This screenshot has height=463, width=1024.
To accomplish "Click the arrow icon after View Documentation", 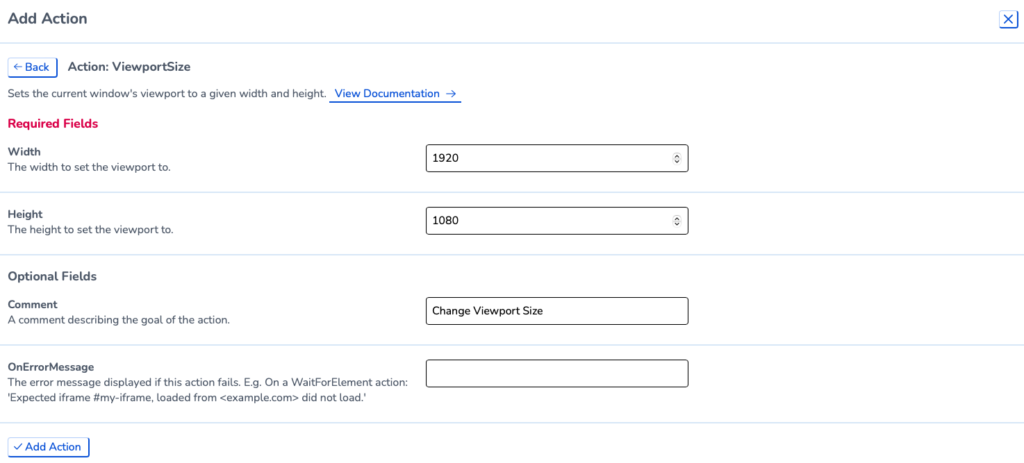I will coord(450,93).
